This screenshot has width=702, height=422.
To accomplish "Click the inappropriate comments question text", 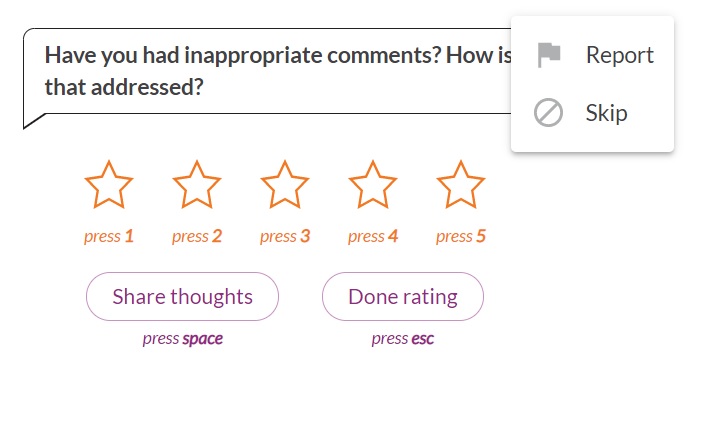I will click(x=278, y=71).
